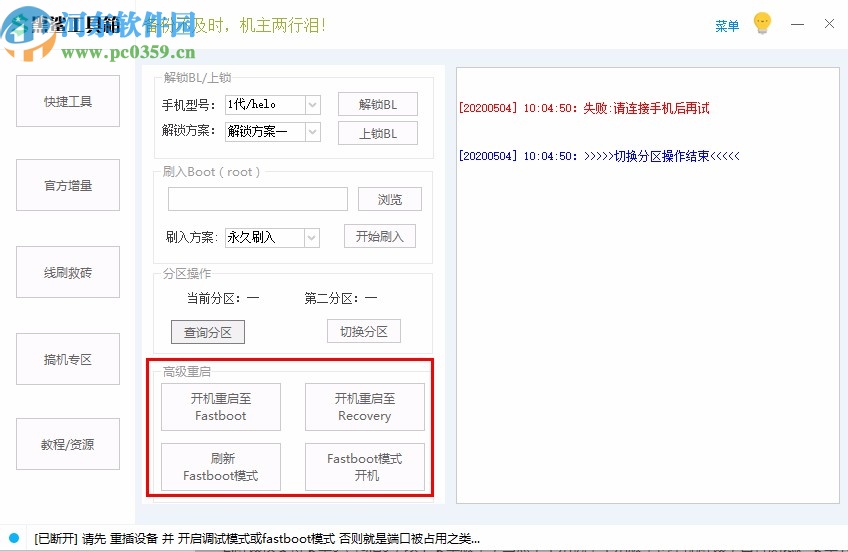The image size is (848, 552).
Task: Click the 上锁BL button
Action: point(378,133)
